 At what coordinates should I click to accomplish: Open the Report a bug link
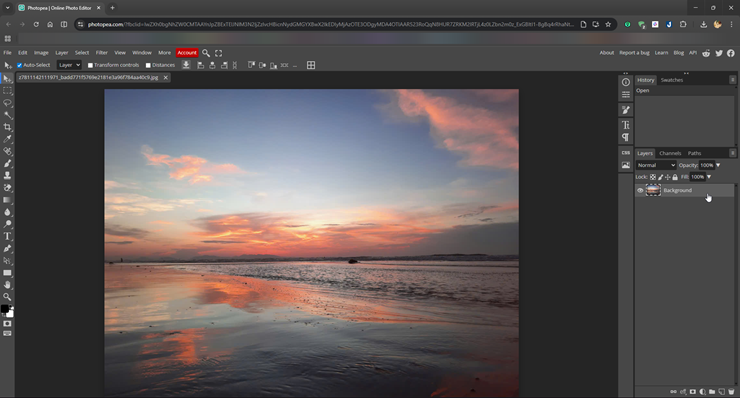click(x=634, y=53)
